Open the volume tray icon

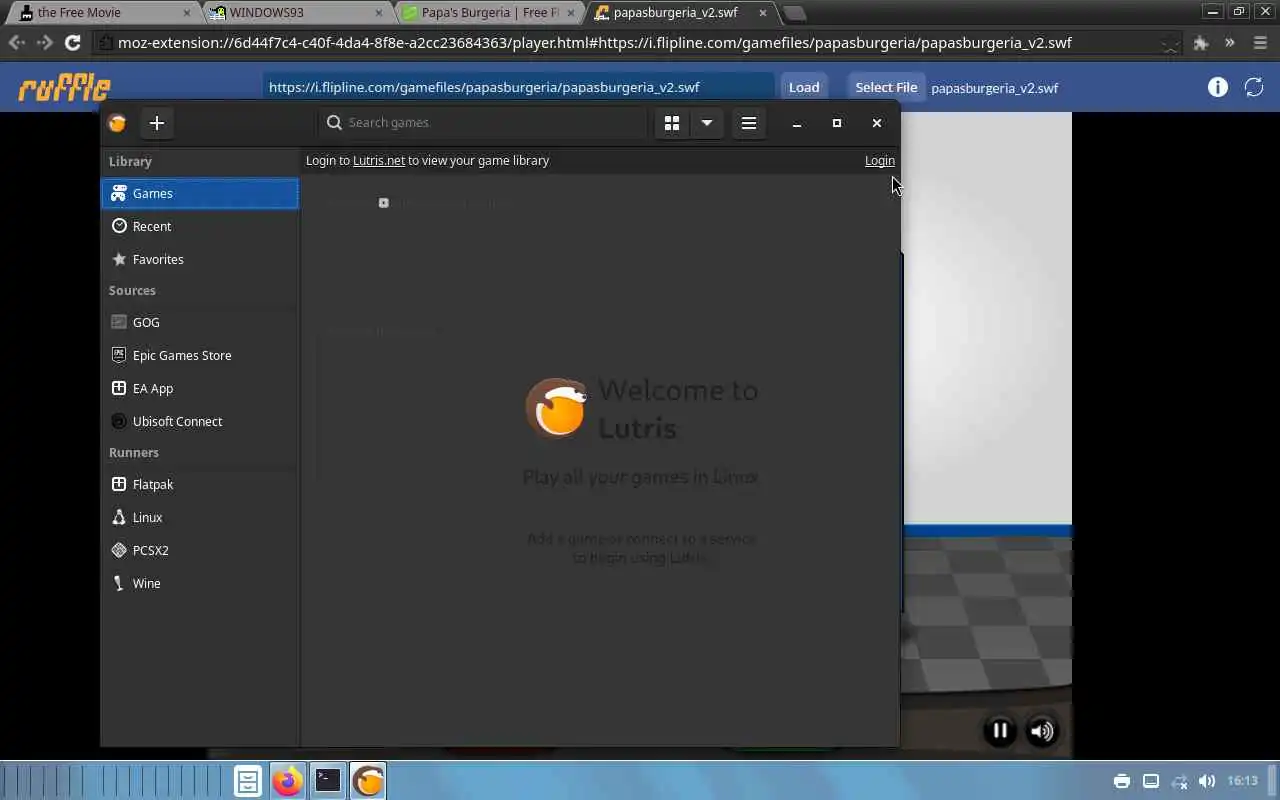(1207, 781)
